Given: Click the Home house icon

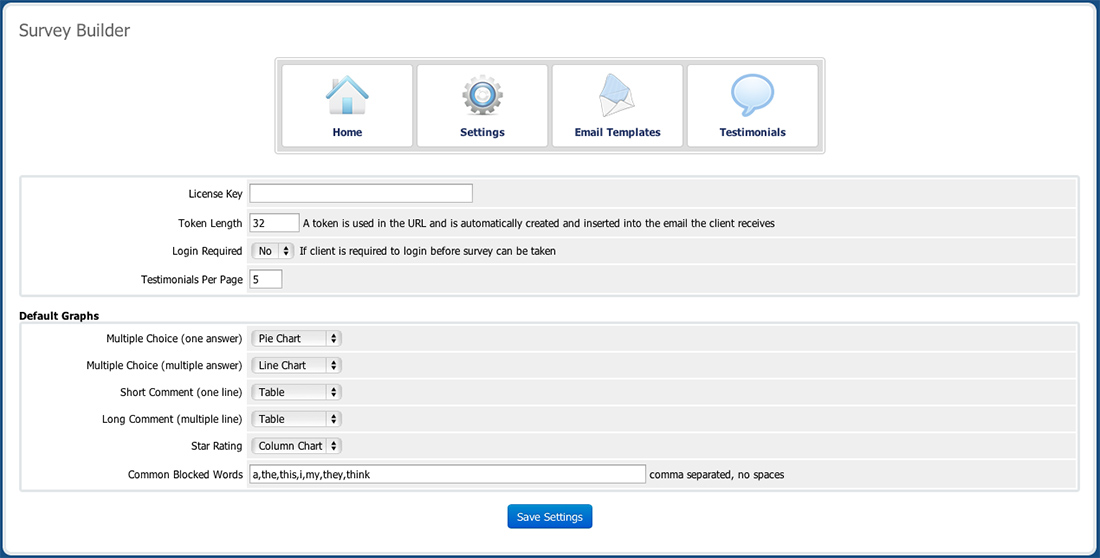Looking at the screenshot, I should (x=347, y=97).
